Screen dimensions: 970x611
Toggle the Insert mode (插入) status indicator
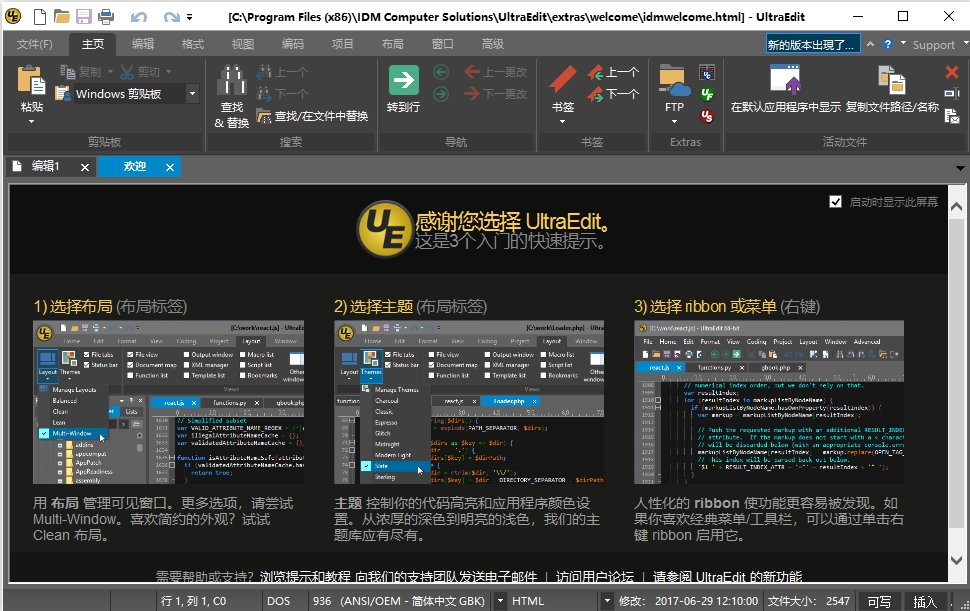[x=925, y=601]
